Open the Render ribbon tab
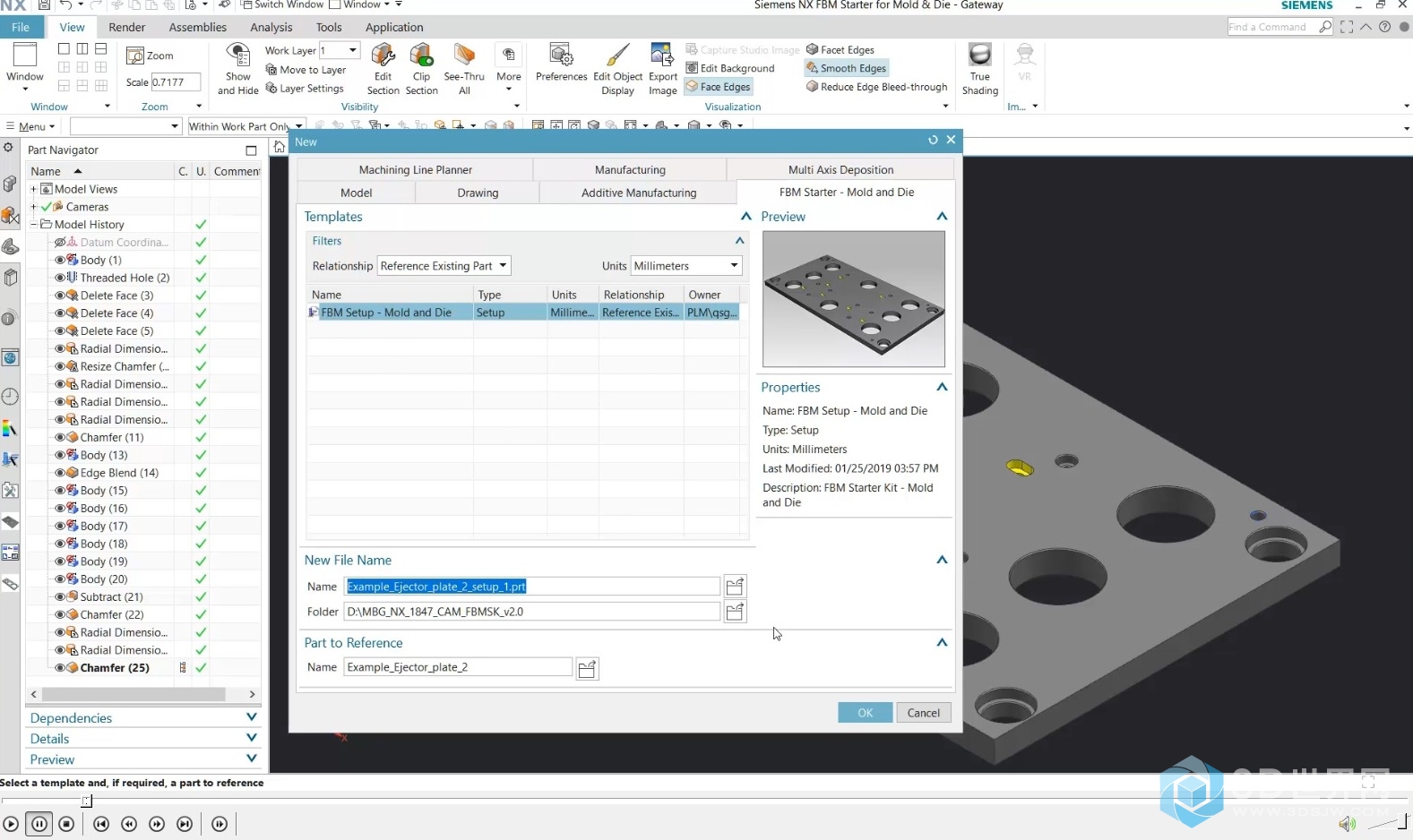The image size is (1413, 840). tap(127, 27)
